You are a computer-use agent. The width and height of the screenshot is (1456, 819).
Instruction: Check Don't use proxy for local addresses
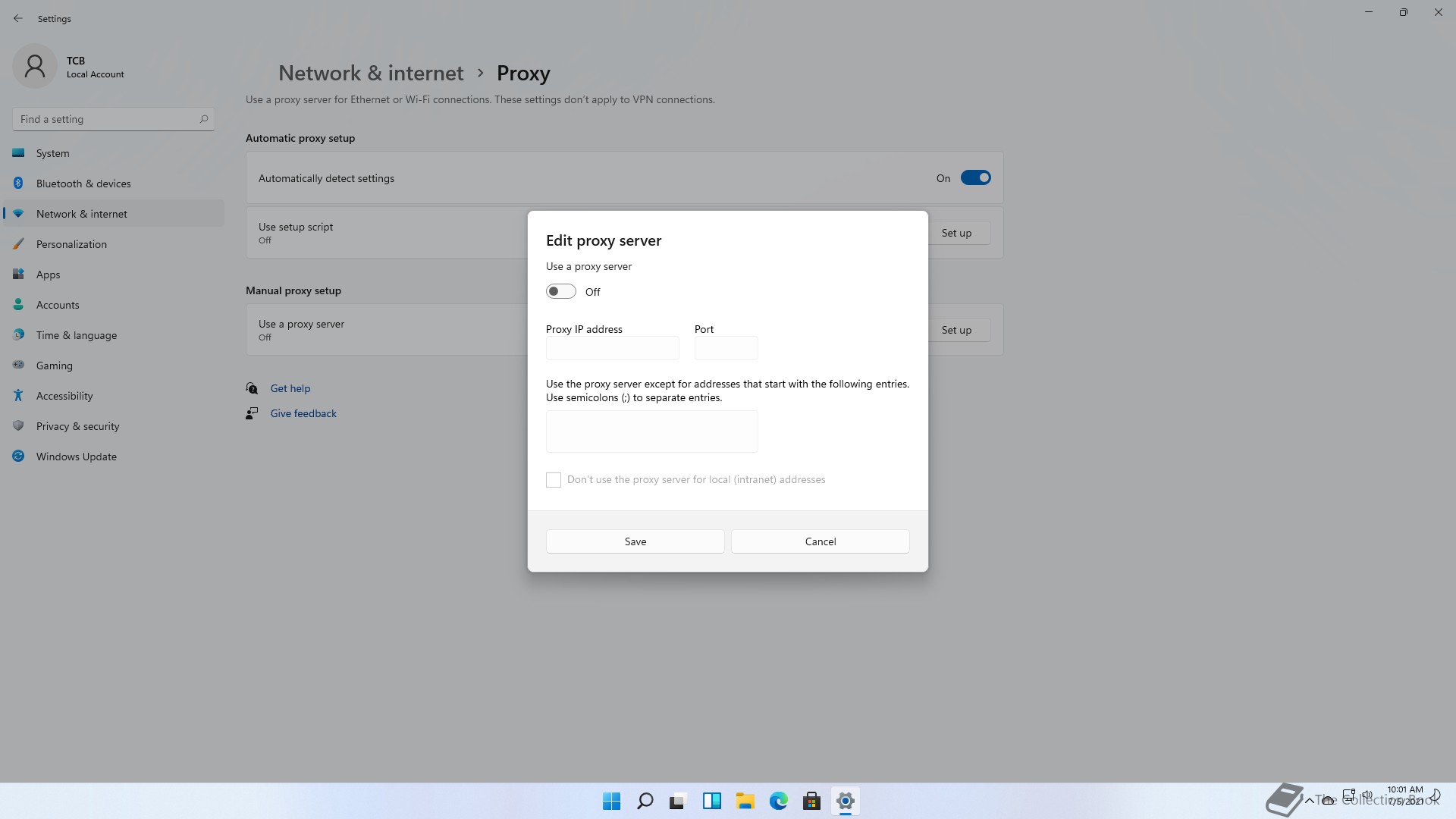click(x=554, y=480)
